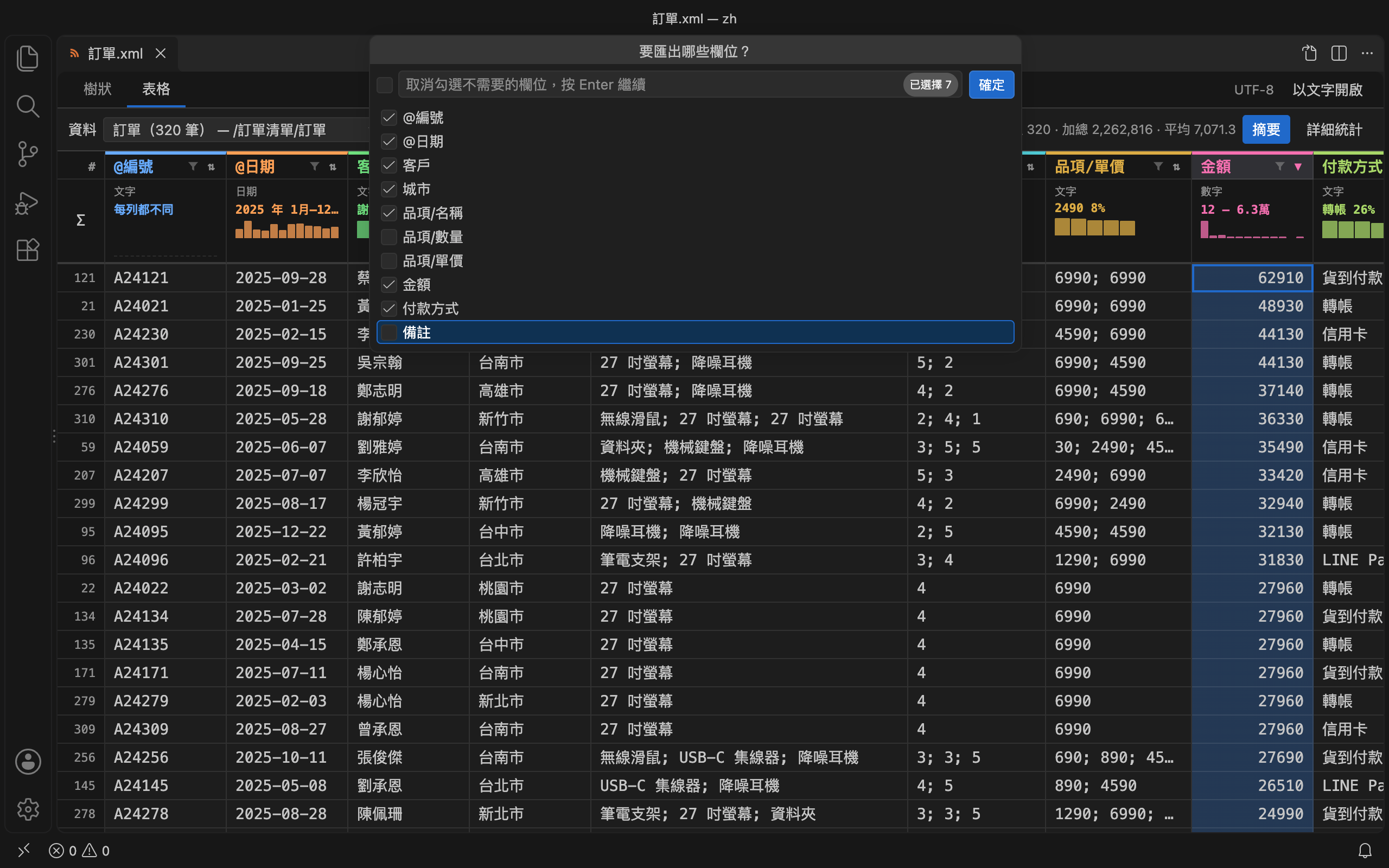Click the 確定 confirm button

pyautogui.click(x=991, y=85)
